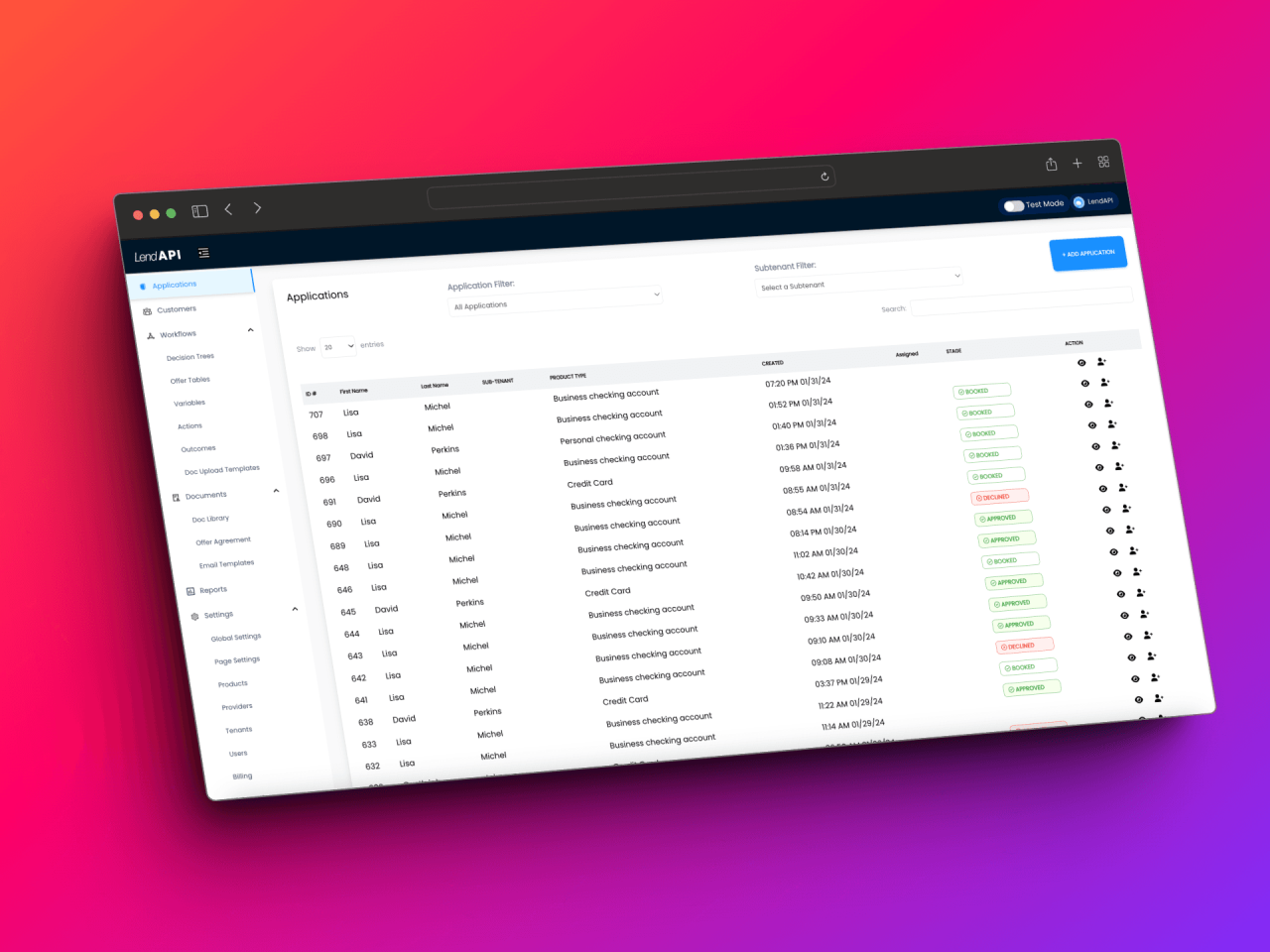Open Settings via the gear icon in sidebar
The image size is (1270, 952).
click(x=194, y=614)
